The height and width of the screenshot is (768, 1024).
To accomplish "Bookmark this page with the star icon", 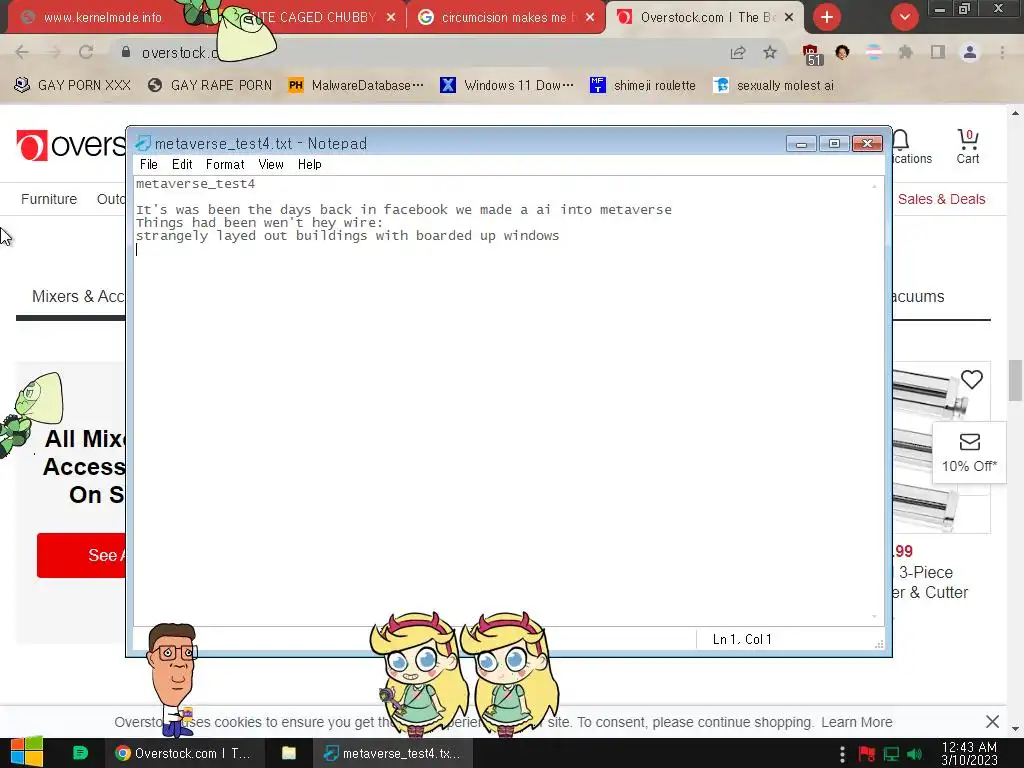I will 770,52.
